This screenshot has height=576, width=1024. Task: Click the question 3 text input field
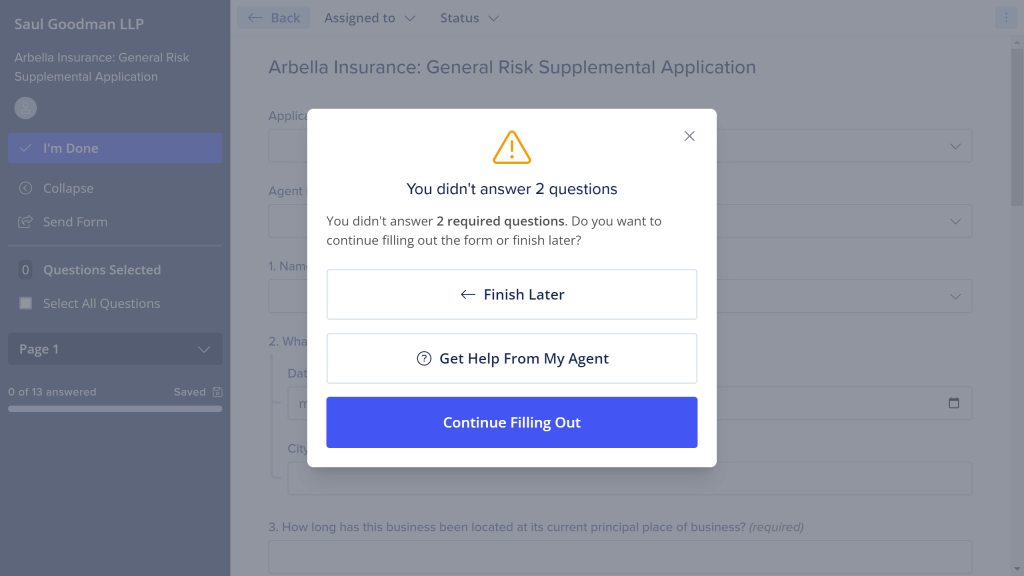pyautogui.click(x=620, y=557)
